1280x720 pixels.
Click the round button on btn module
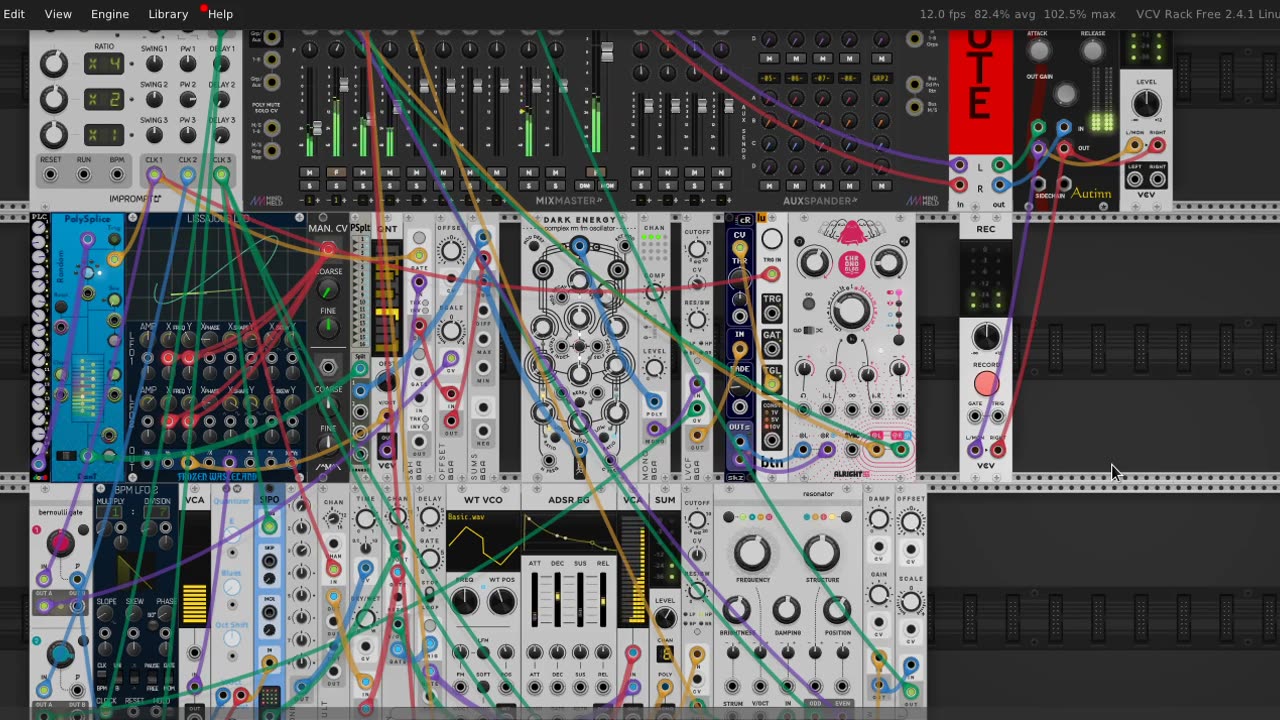(x=771, y=239)
